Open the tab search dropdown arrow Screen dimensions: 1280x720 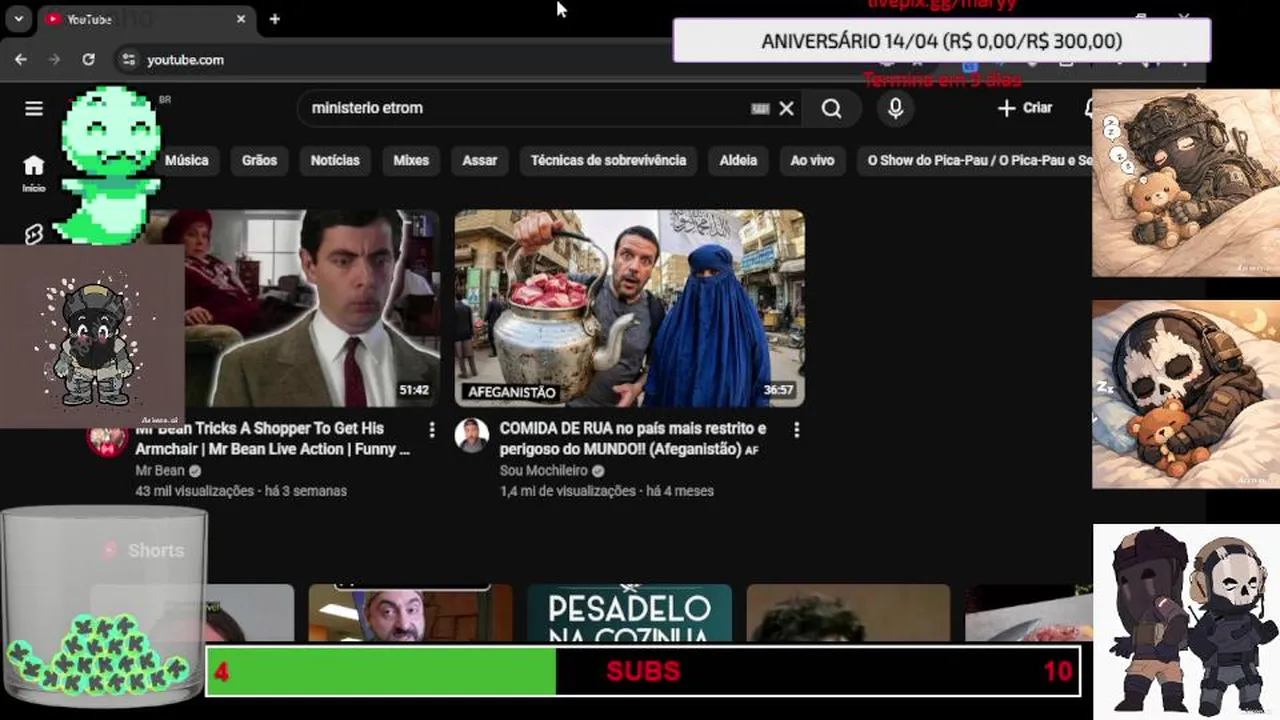(18, 19)
